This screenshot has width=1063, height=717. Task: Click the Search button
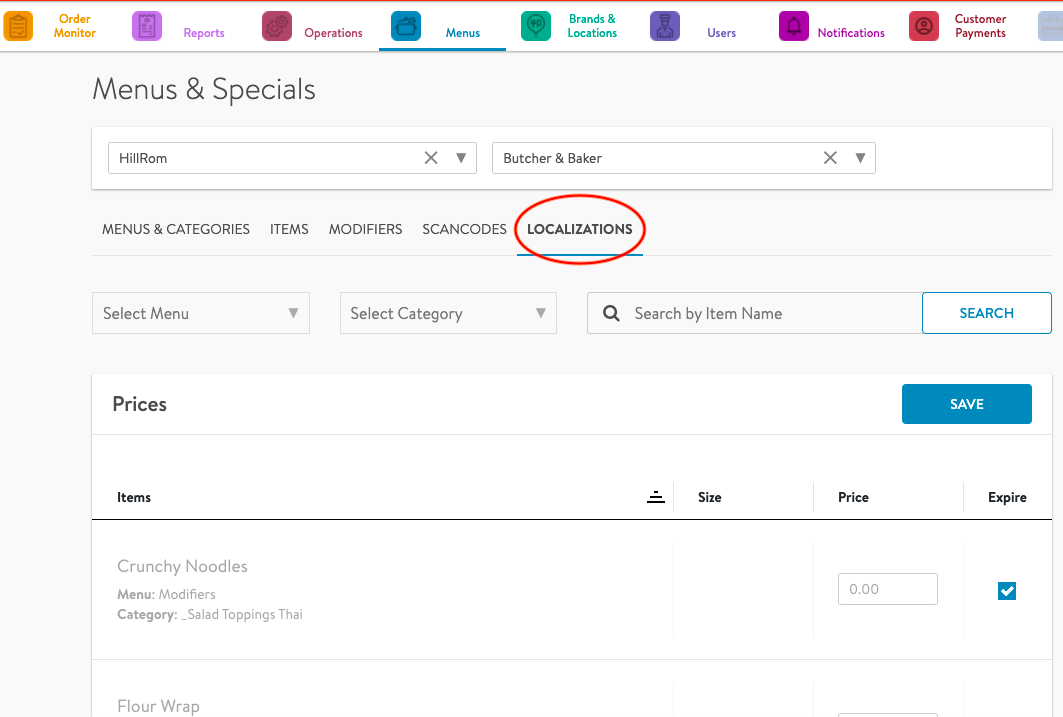pos(986,313)
